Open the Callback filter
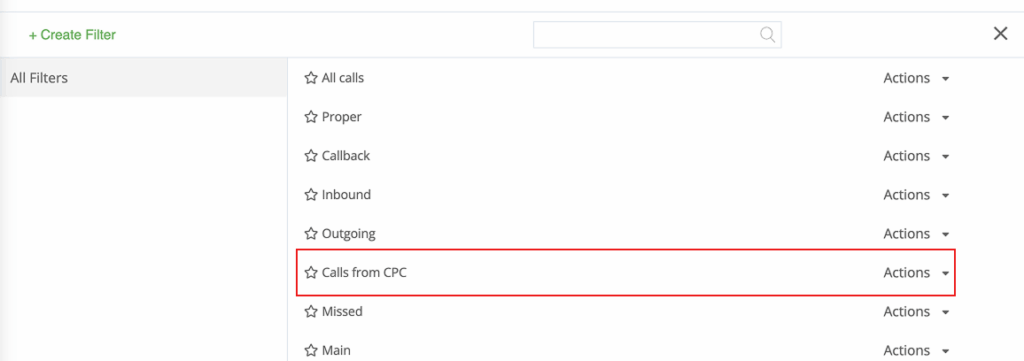 [346, 156]
